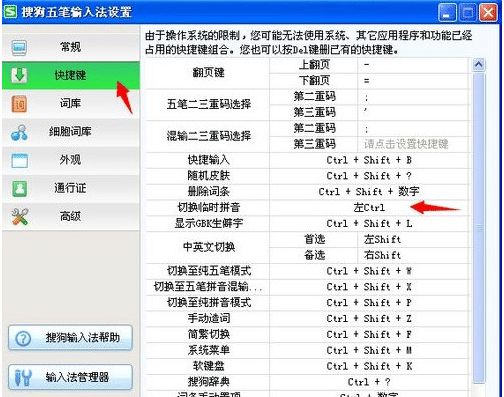The image size is (504, 397).
Task: Open the 词库 orange dictionary icon
Action: click(19, 104)
